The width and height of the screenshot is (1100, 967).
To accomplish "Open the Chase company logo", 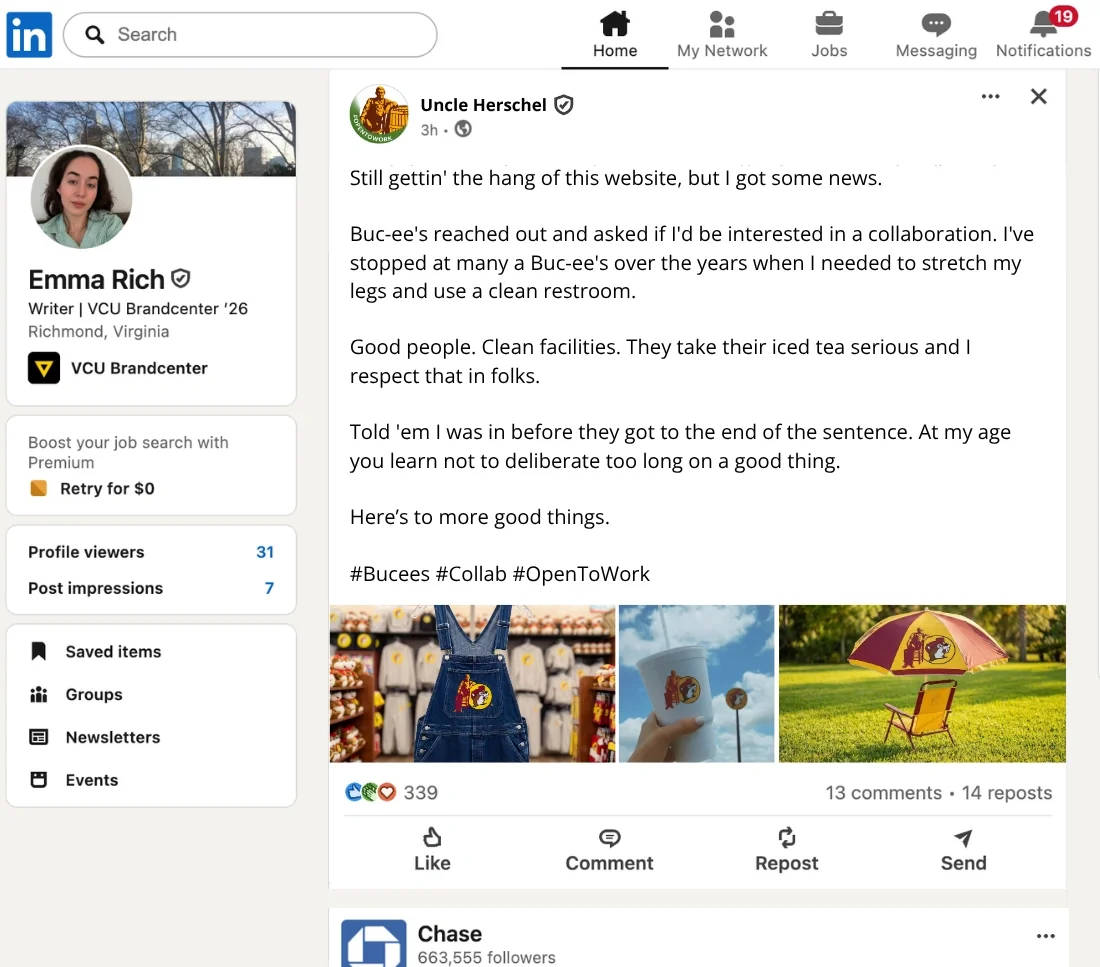I will click(x=374, y=943).
